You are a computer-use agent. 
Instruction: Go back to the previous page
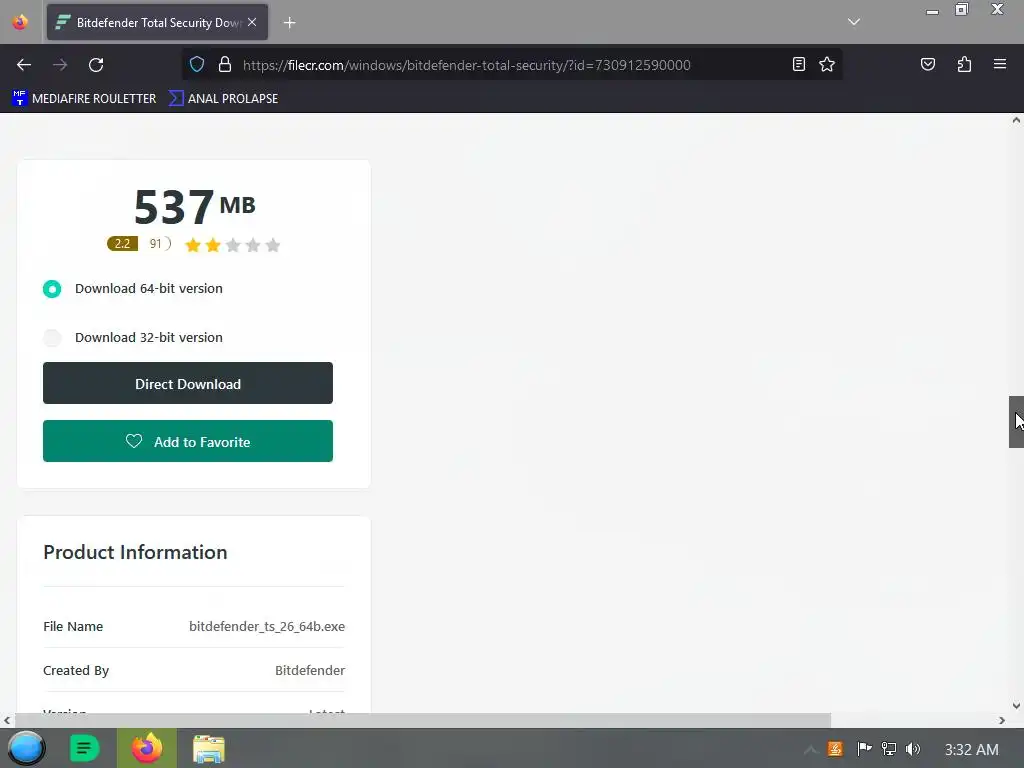(x=24, y=65)
